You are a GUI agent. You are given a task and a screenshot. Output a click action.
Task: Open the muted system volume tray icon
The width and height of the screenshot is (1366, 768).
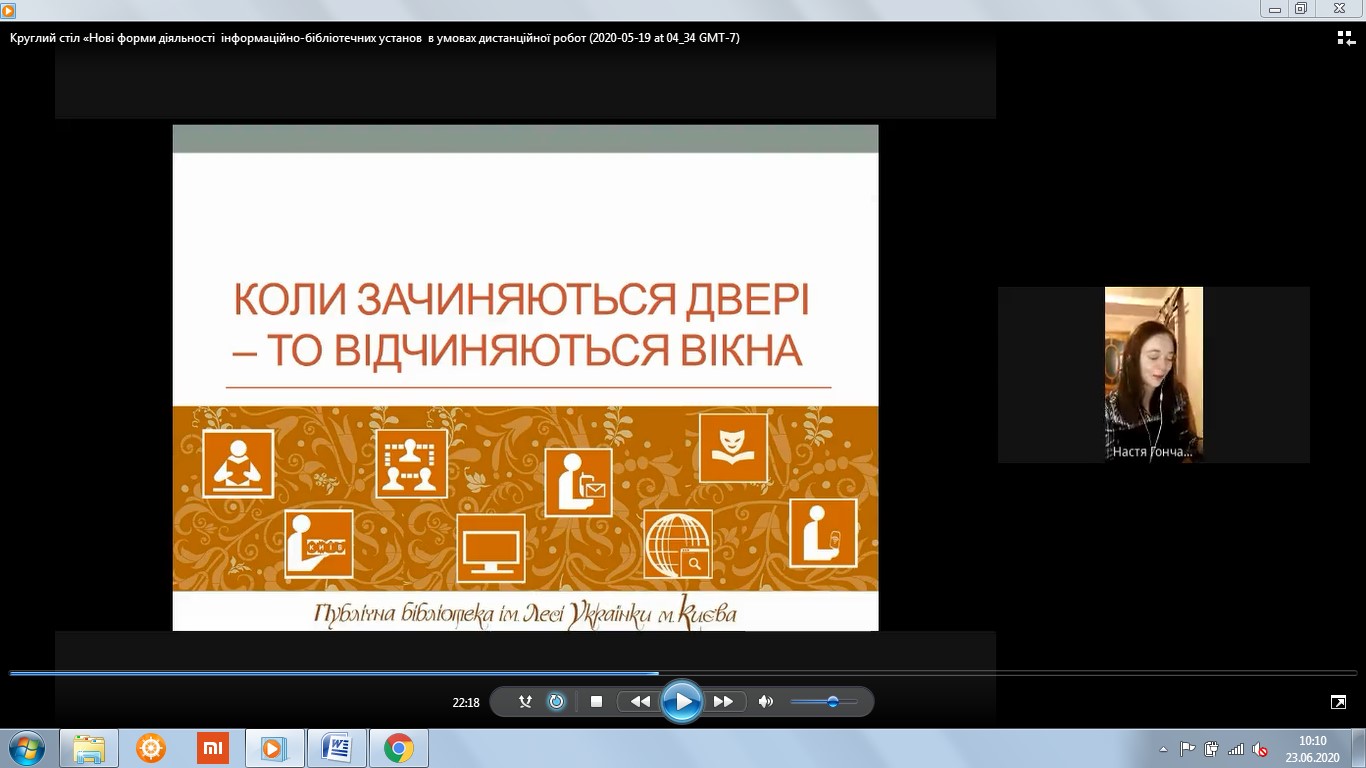(x=1261, y=749)
